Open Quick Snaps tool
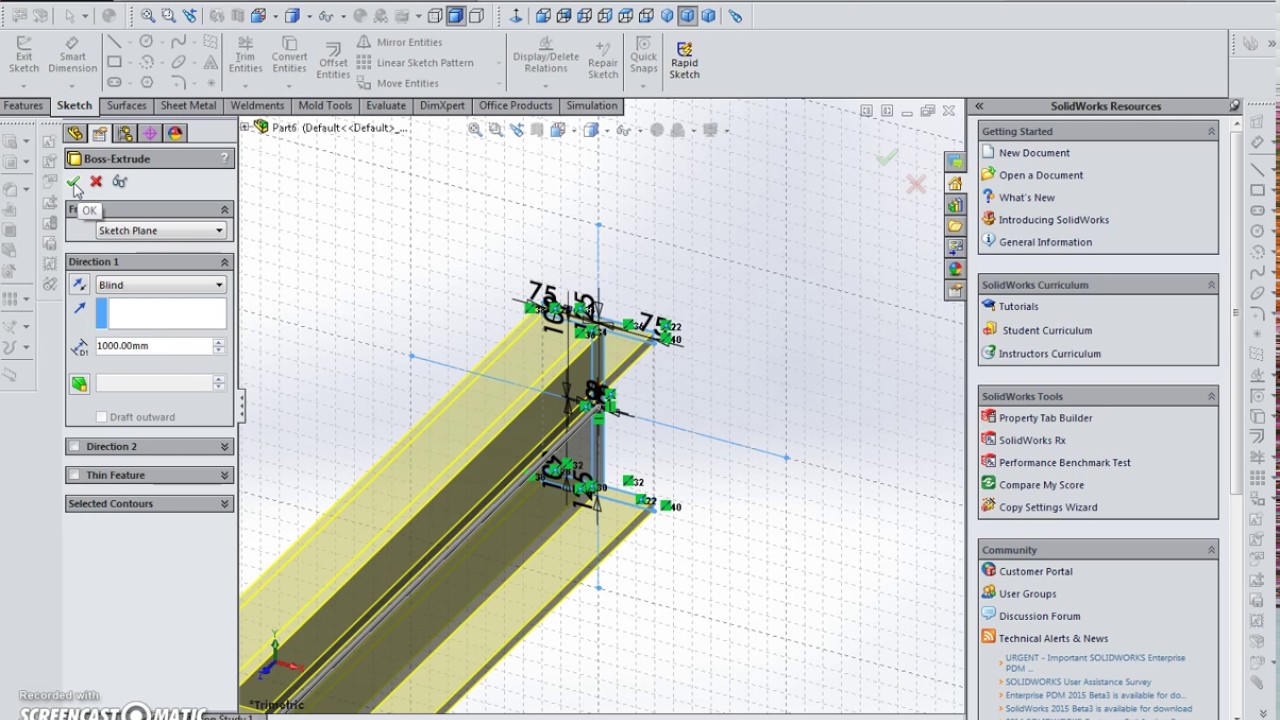This screenshot has height=720, width=1280. 644,55
